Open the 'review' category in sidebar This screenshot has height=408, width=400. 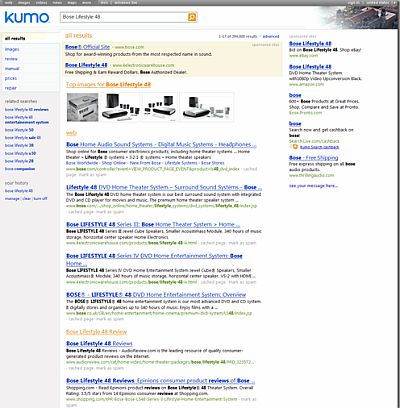point(11,59)
